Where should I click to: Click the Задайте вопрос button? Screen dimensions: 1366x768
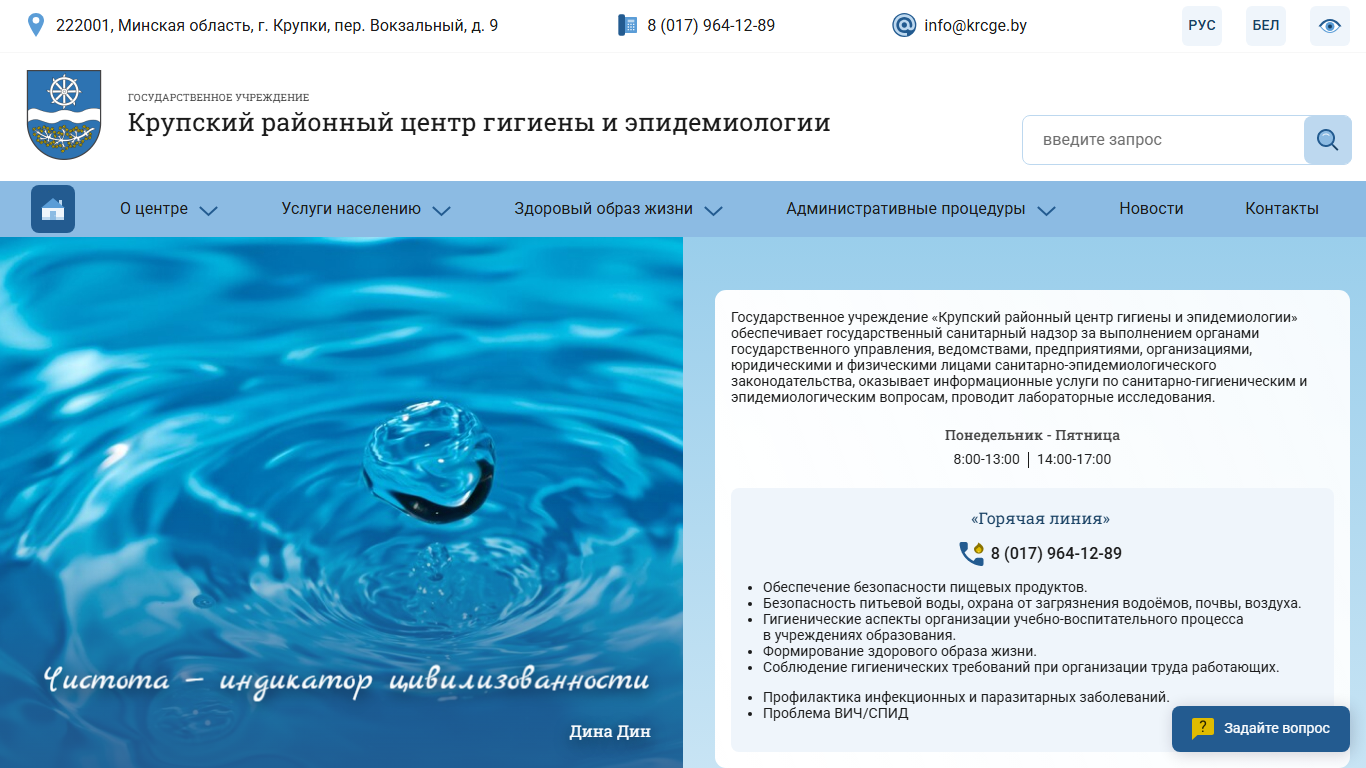(1261, 729)
